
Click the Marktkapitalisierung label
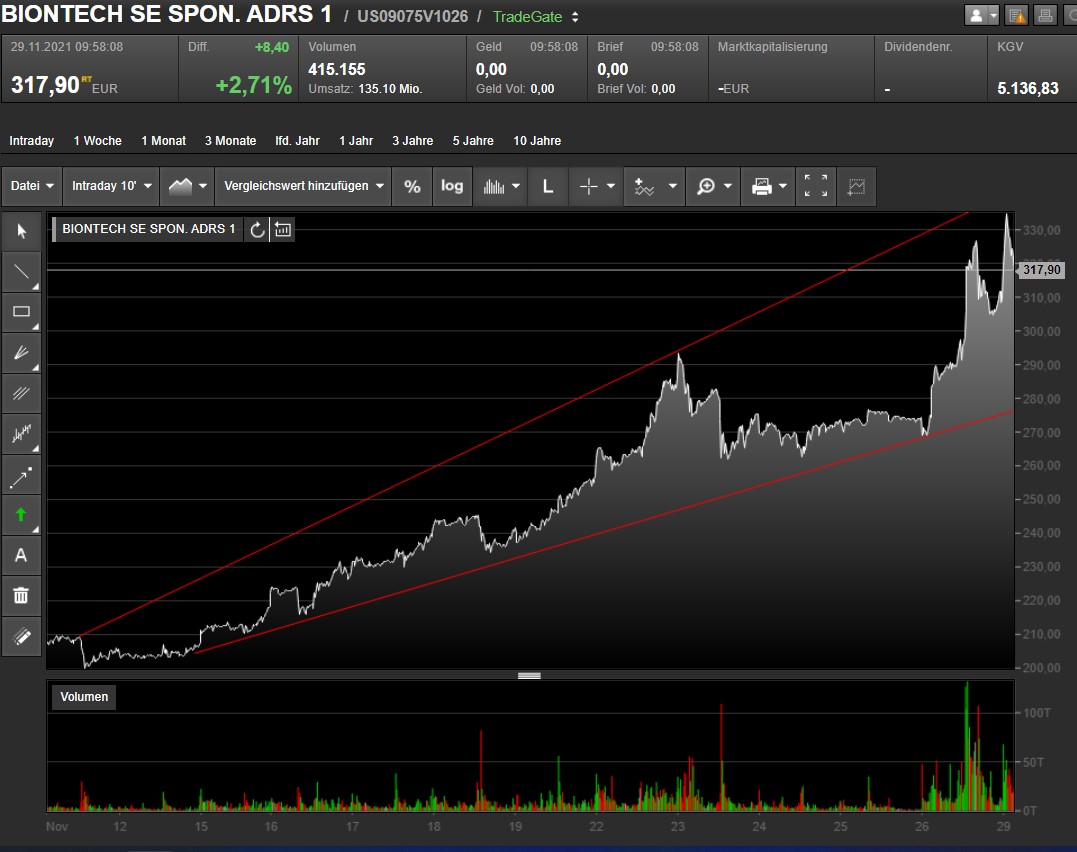(x=772, y=47)
